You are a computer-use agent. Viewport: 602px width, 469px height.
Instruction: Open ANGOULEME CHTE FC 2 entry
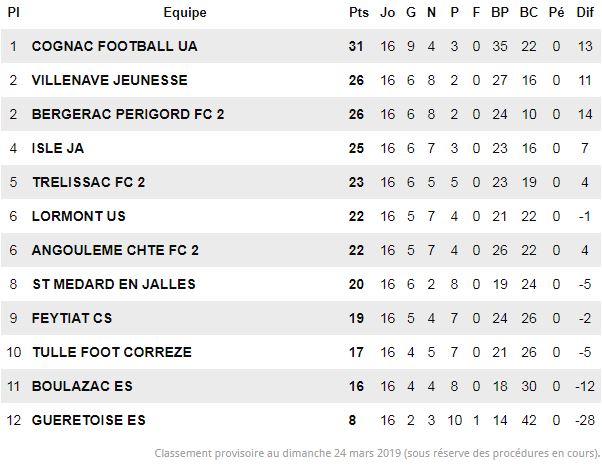coord(115,250)
